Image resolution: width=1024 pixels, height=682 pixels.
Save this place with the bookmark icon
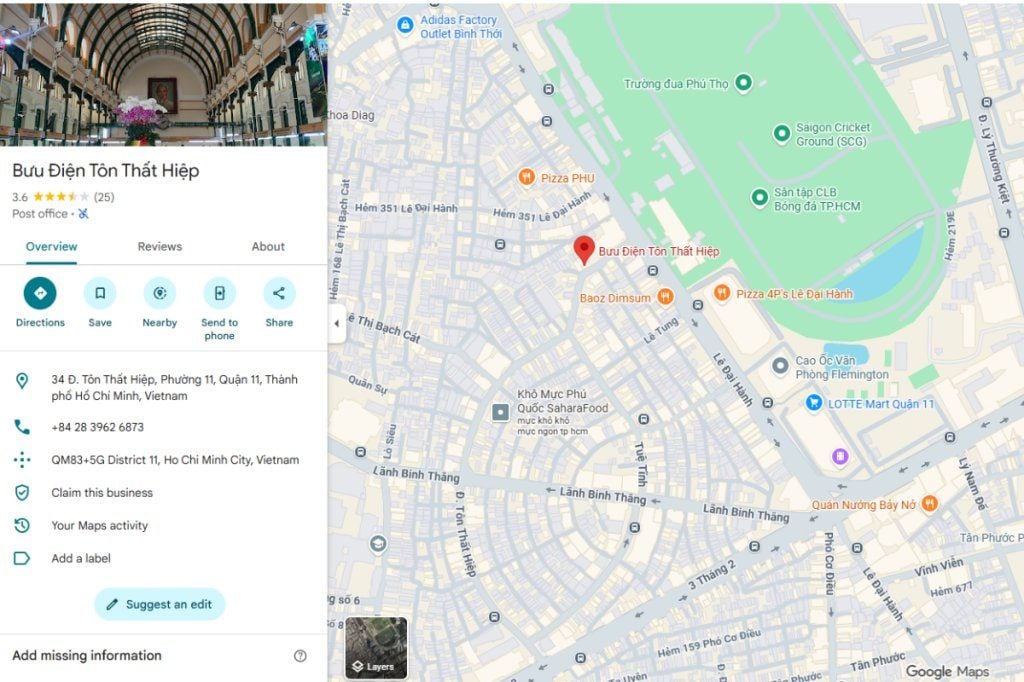[100, 293]
